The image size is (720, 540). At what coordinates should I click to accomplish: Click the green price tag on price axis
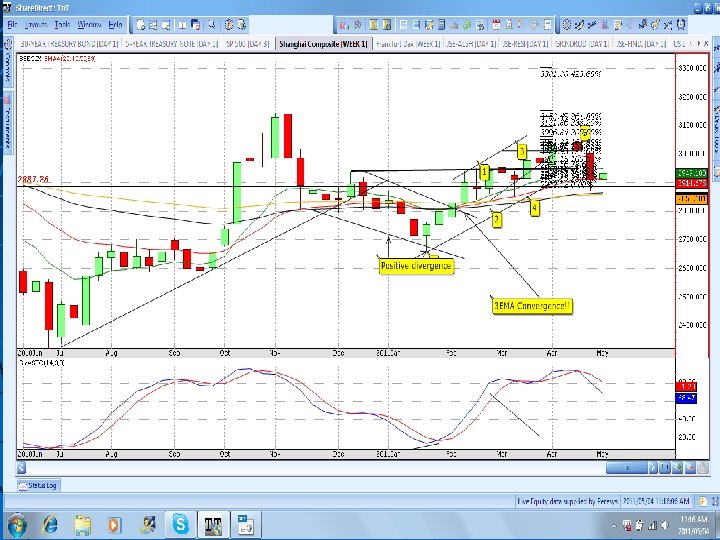[x=692, y=173]
